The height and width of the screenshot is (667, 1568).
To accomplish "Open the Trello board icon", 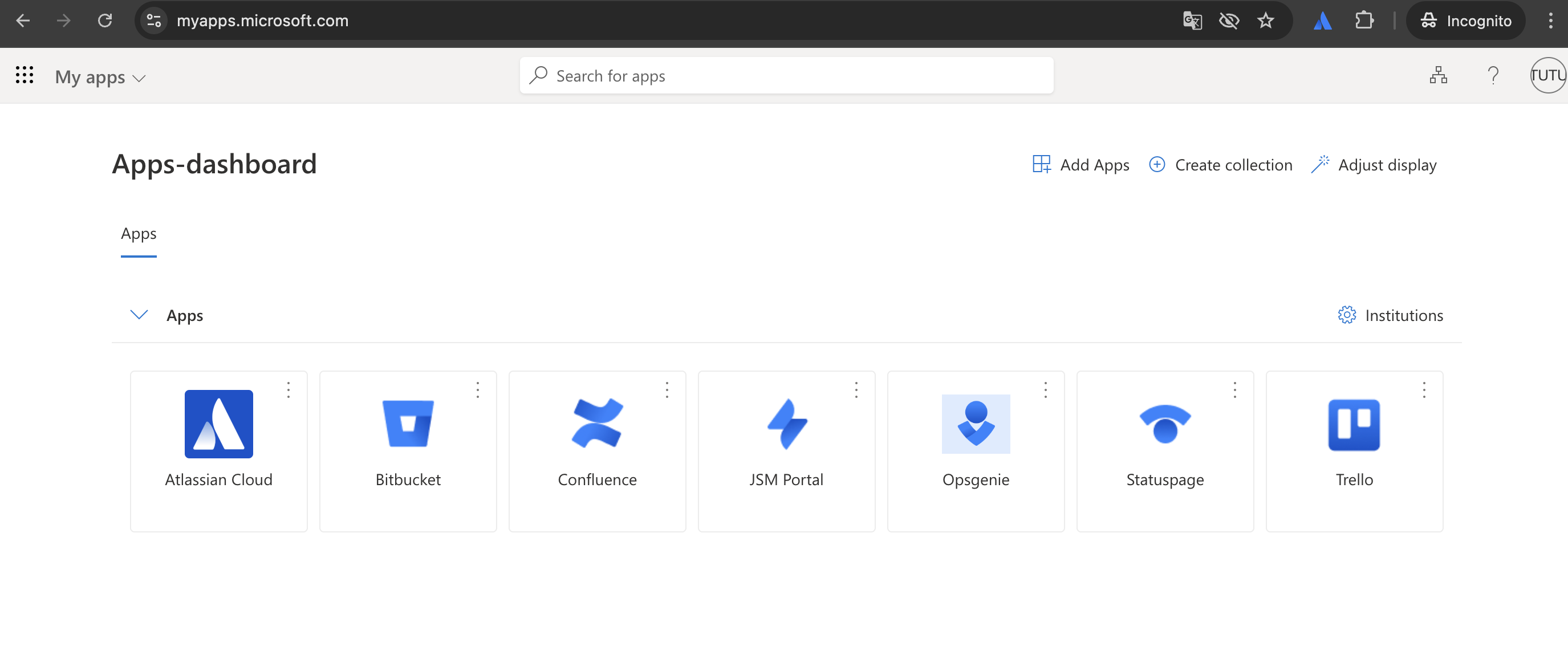I will [x=1354, y=424].
